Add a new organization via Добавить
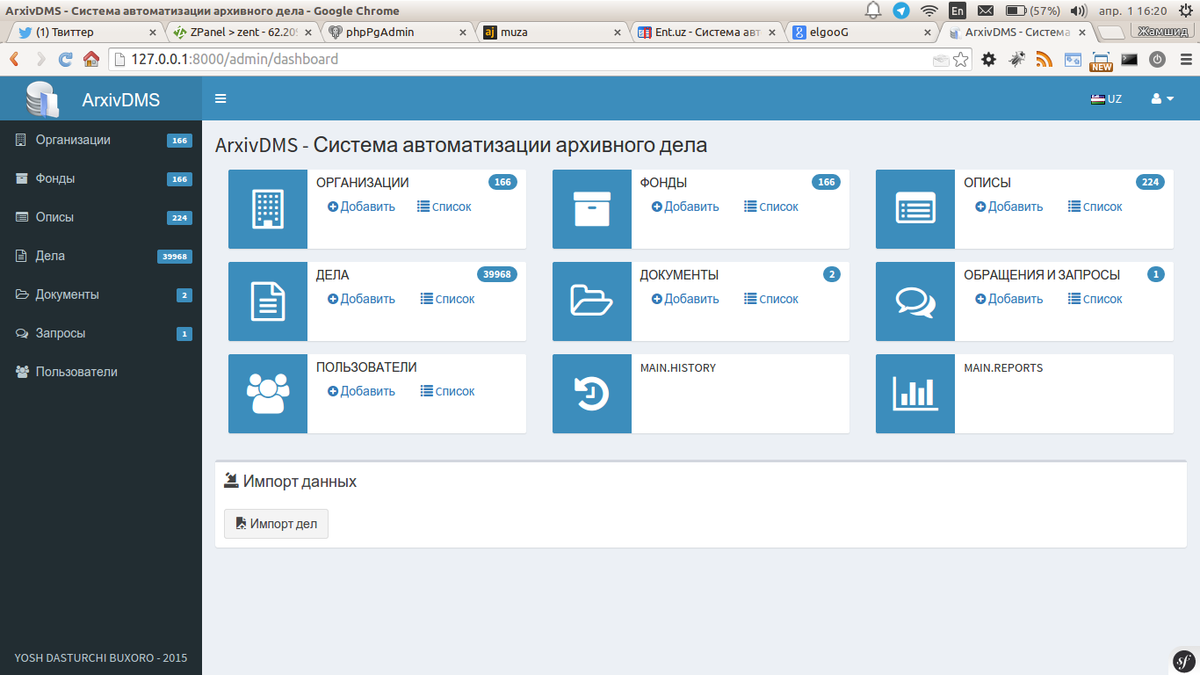1200x675 pixels. (361, 207)
